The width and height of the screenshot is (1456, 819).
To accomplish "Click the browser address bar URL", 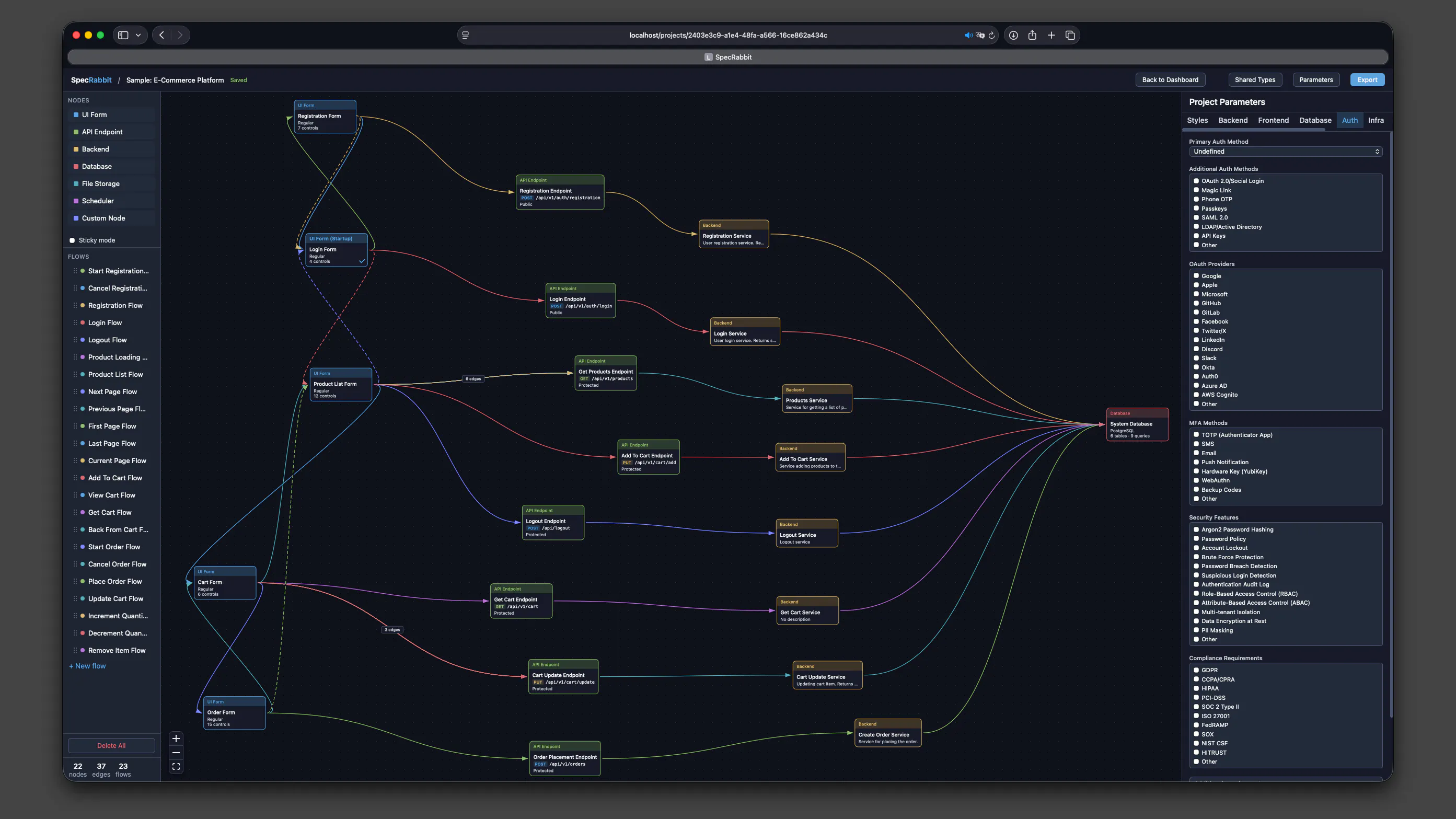I will [x=728, y=35].
